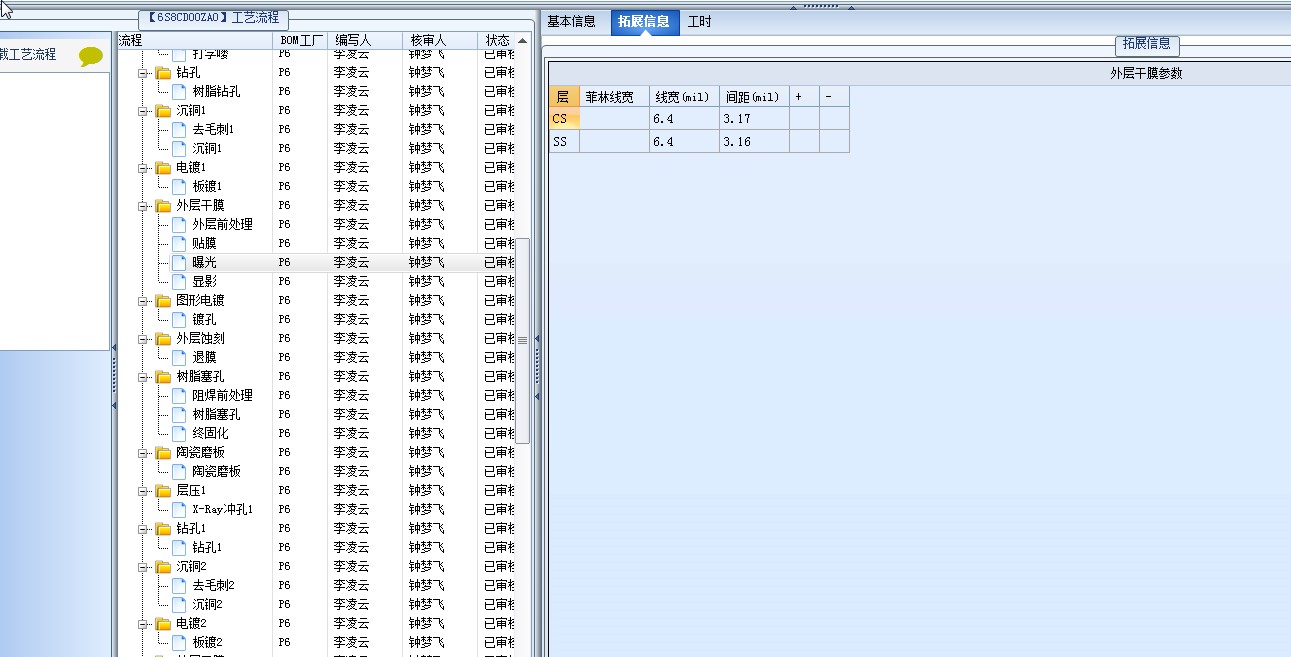The width and height of the screenshot is (1291, 657).
Task: Open the 工时 tab
Action: (699, 22)
